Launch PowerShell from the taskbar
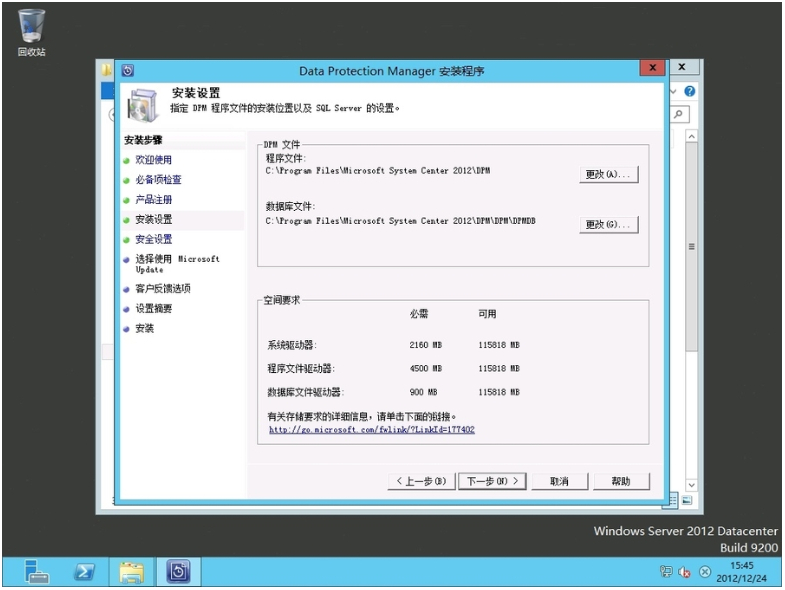 click(84, 571)
